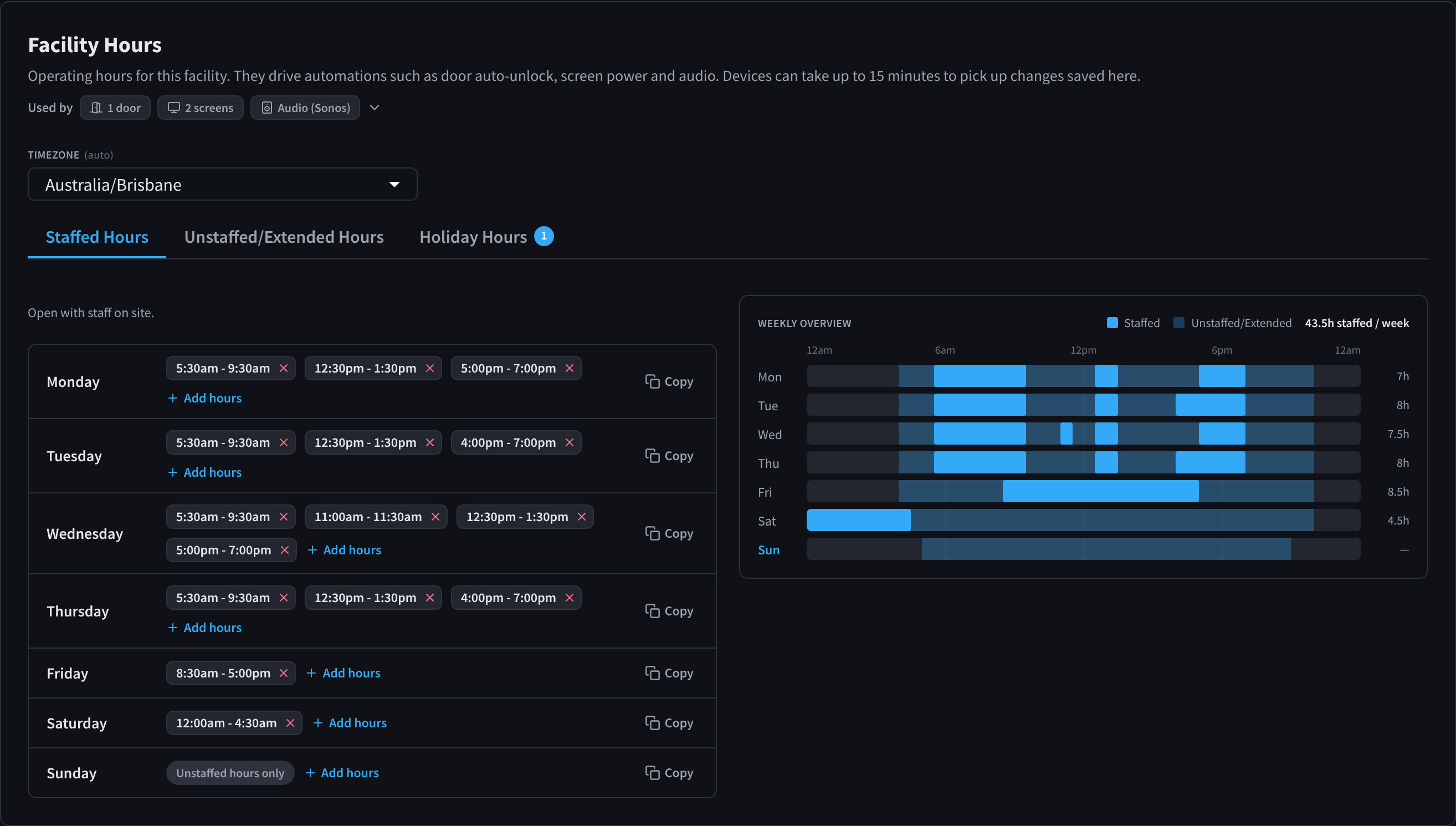Add hours to Sunday
This screenshot has height=826, width=1456.
click(x=342, y=773)
